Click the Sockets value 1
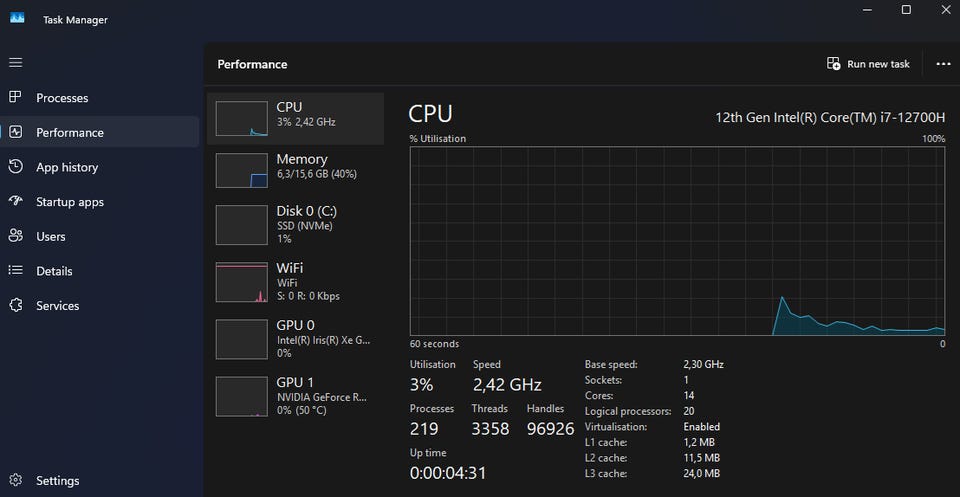The image size is (960, 497). coord(686,380)
